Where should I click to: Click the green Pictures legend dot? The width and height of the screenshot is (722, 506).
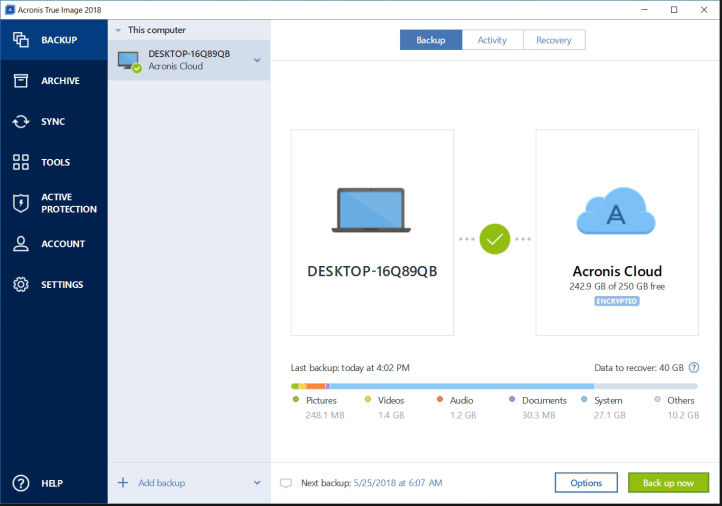(296, 399)
